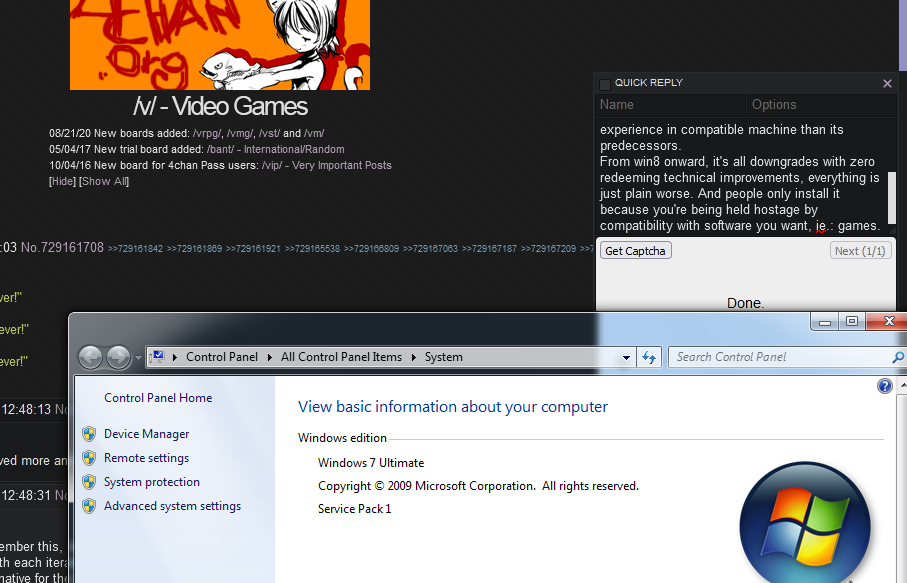Open the /vrpg/ board link

point(207,133)
